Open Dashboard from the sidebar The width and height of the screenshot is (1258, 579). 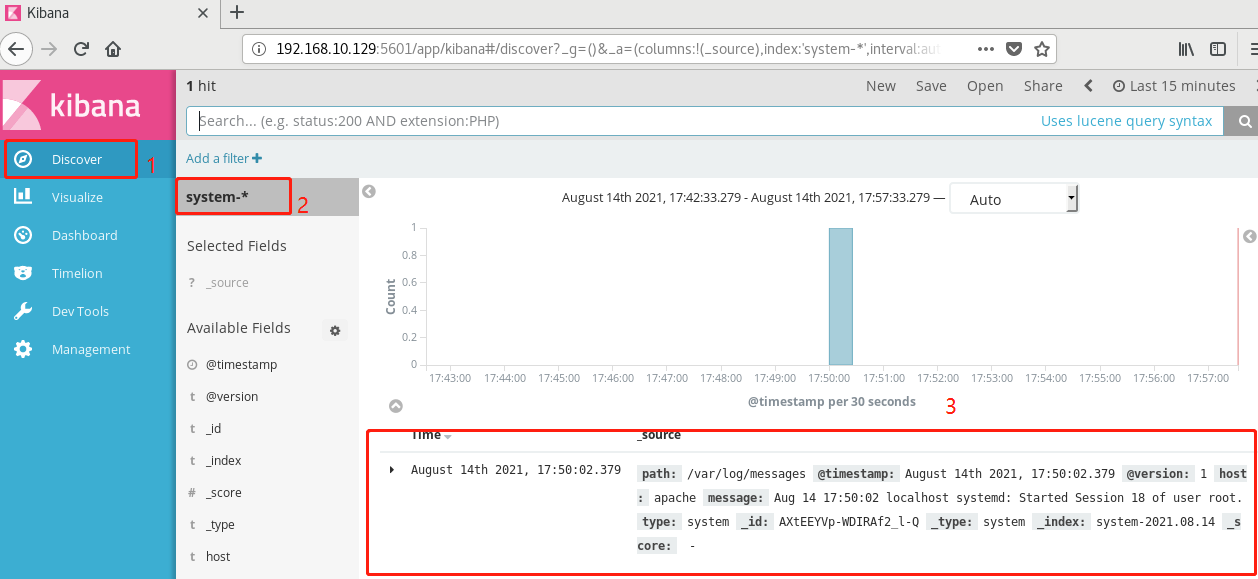[x=84, y=235]
